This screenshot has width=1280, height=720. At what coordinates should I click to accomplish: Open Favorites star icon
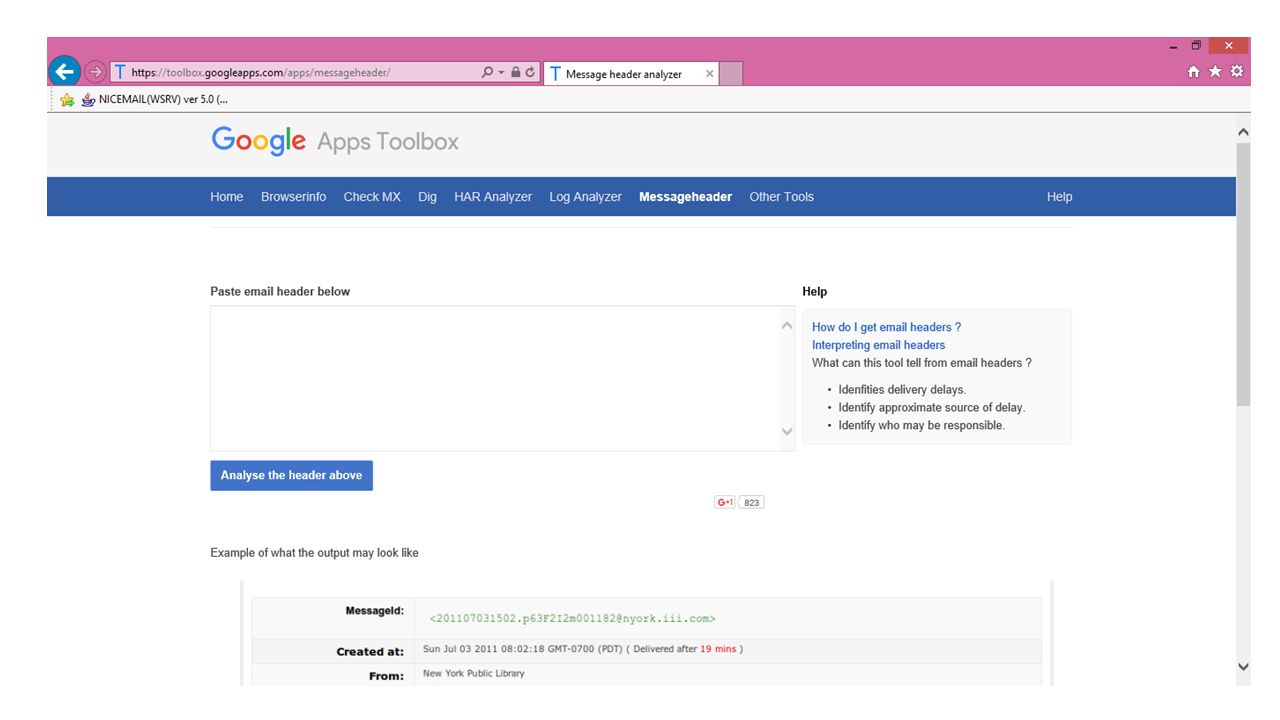1215,72
